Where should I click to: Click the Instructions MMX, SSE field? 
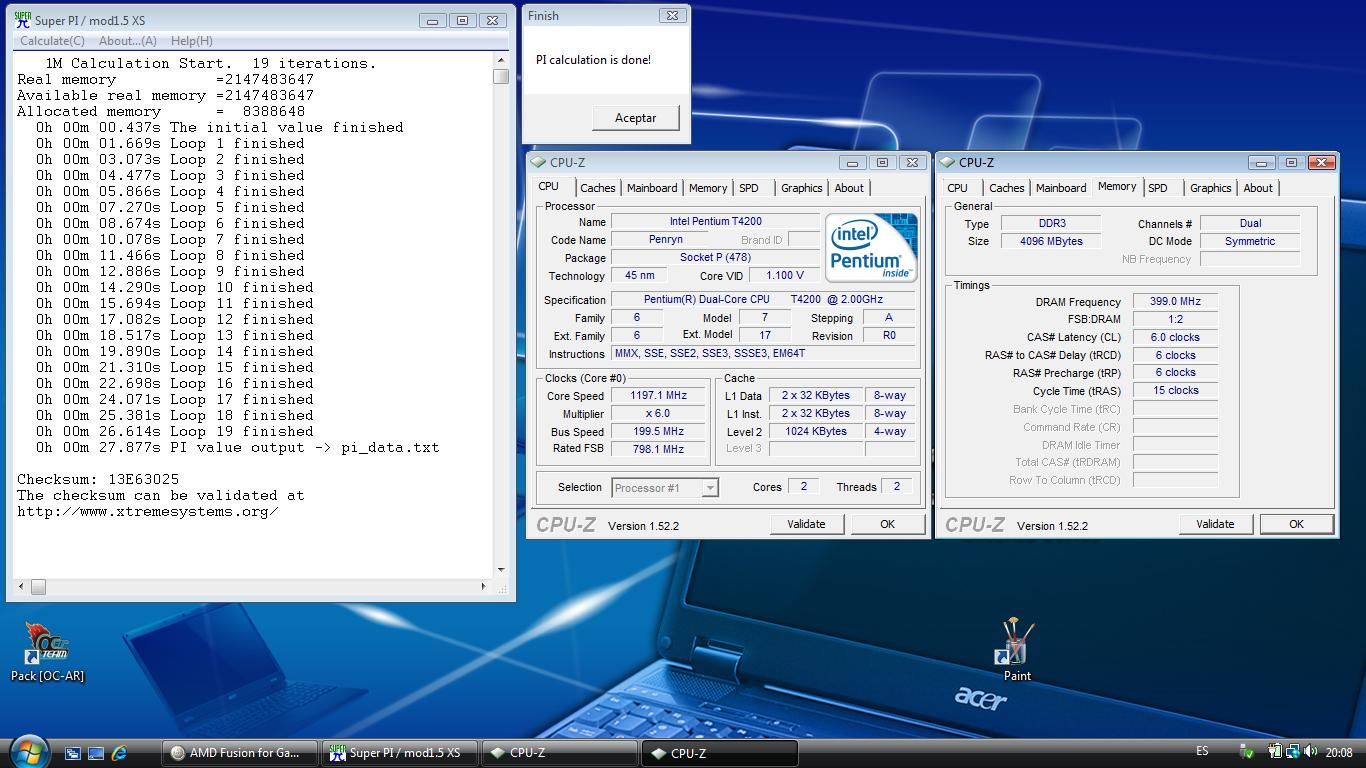764,353
